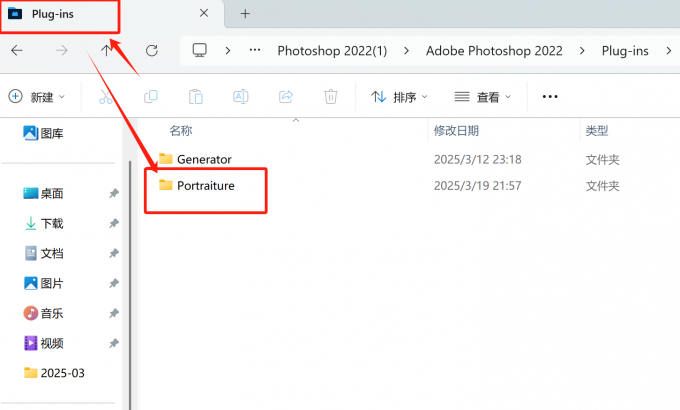
Task: Click the 文件夹 type of Generator row
Action: coord(602,160)
